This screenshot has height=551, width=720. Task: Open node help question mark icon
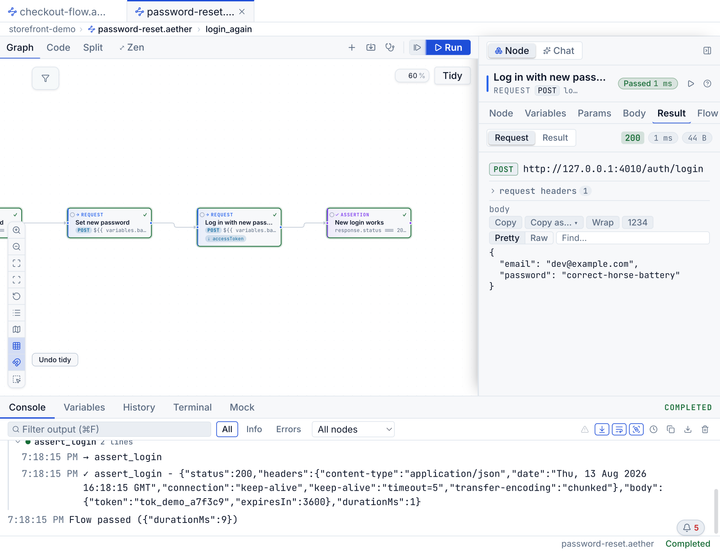[x=708, y=84]
